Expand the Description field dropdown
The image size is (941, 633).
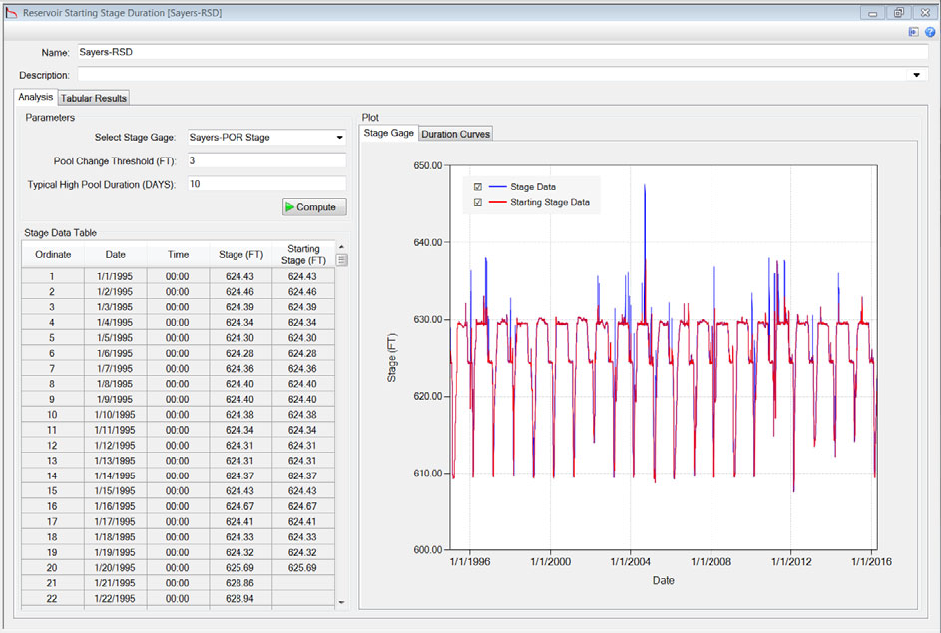[917, 75]
